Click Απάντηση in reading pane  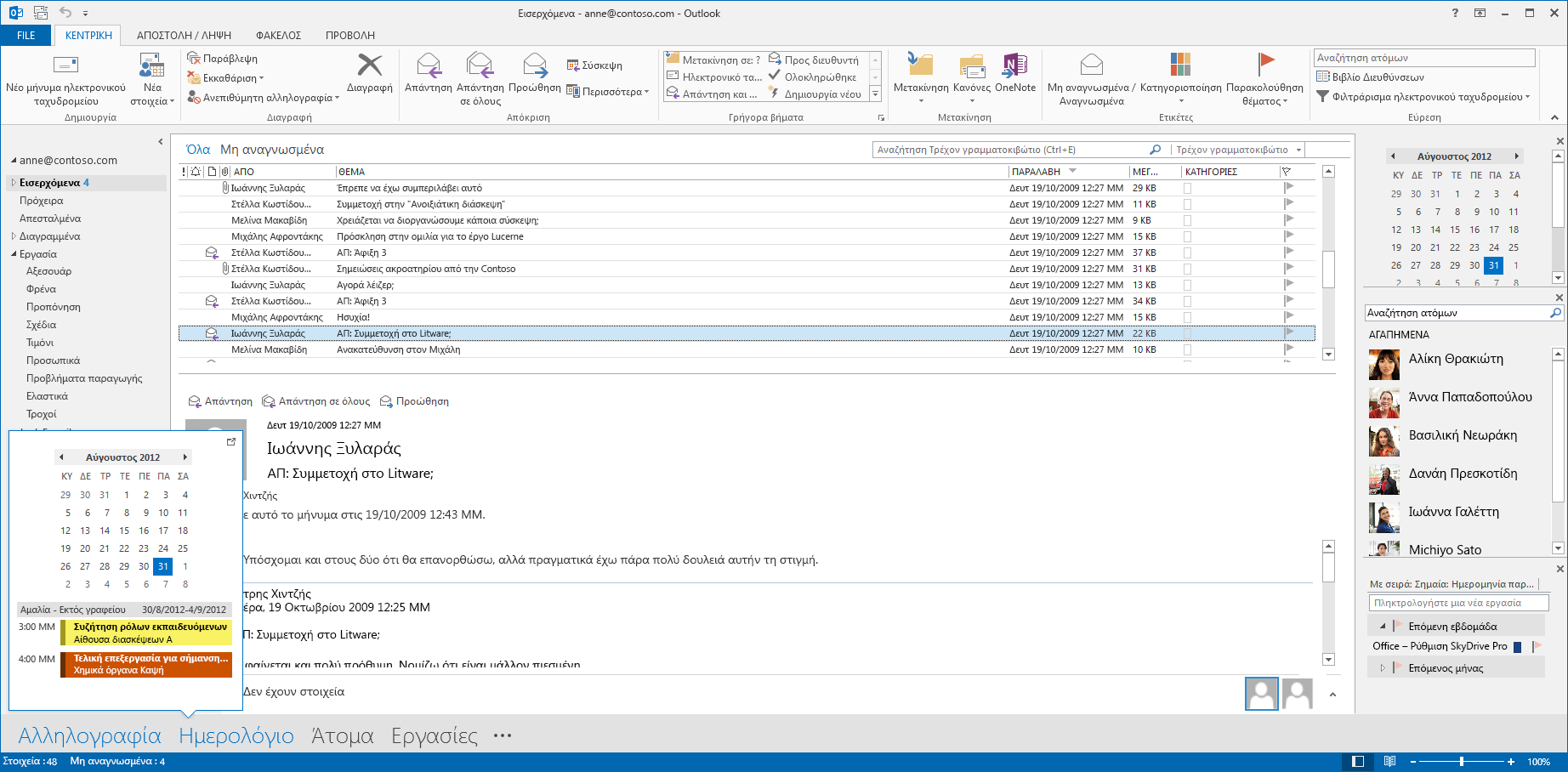coord(220,401)
